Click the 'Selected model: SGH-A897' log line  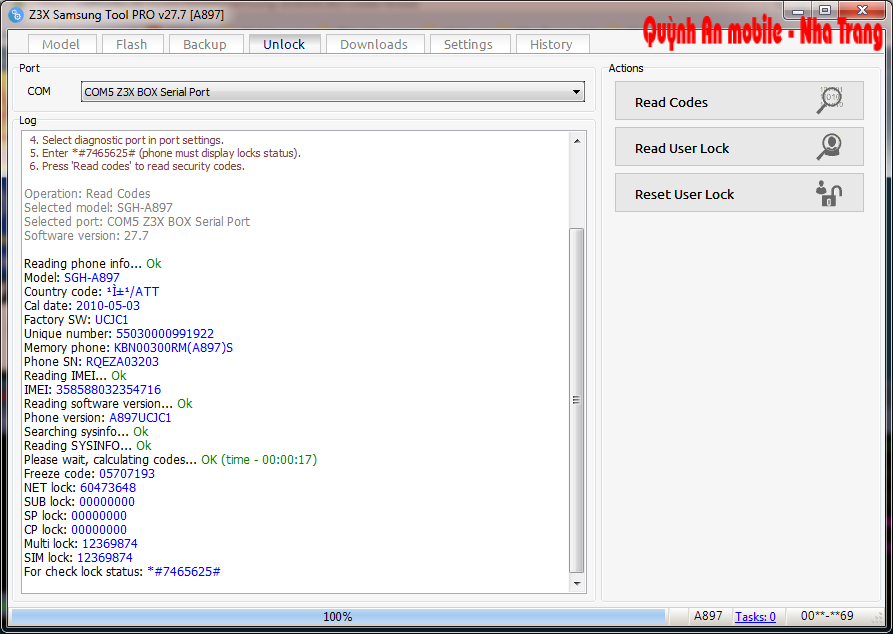[x=98, y=208]
